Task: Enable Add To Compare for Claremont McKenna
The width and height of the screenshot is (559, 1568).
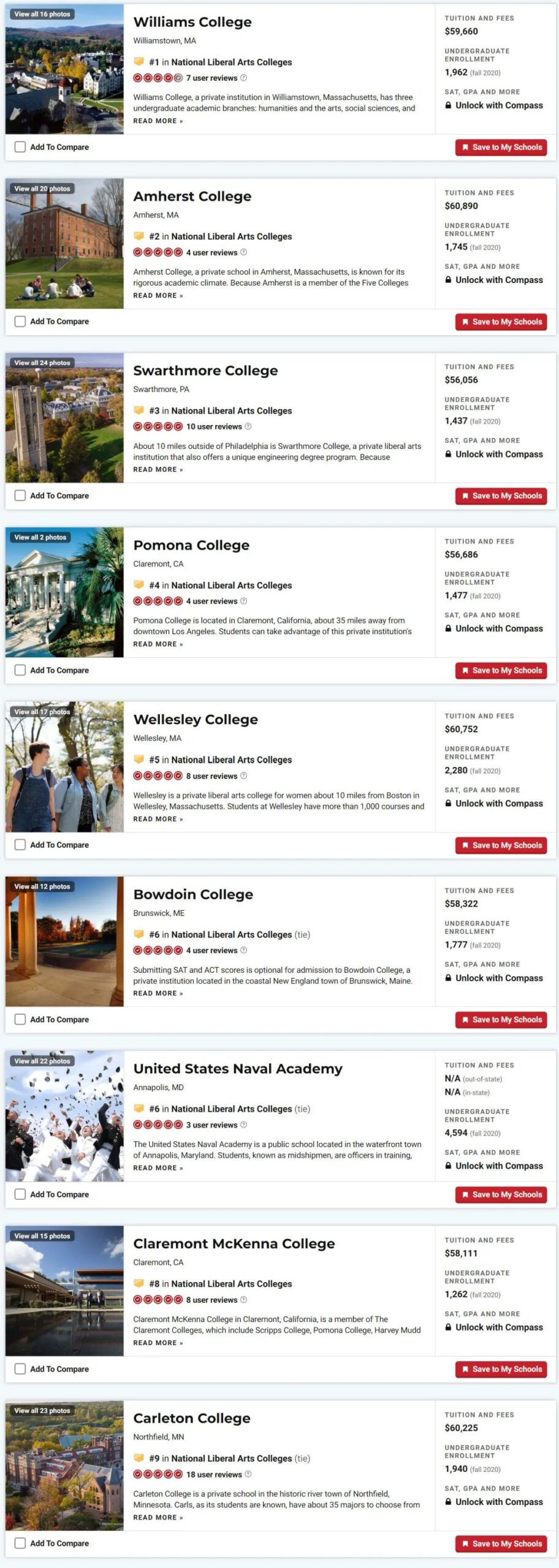Action: (20, 1369)
